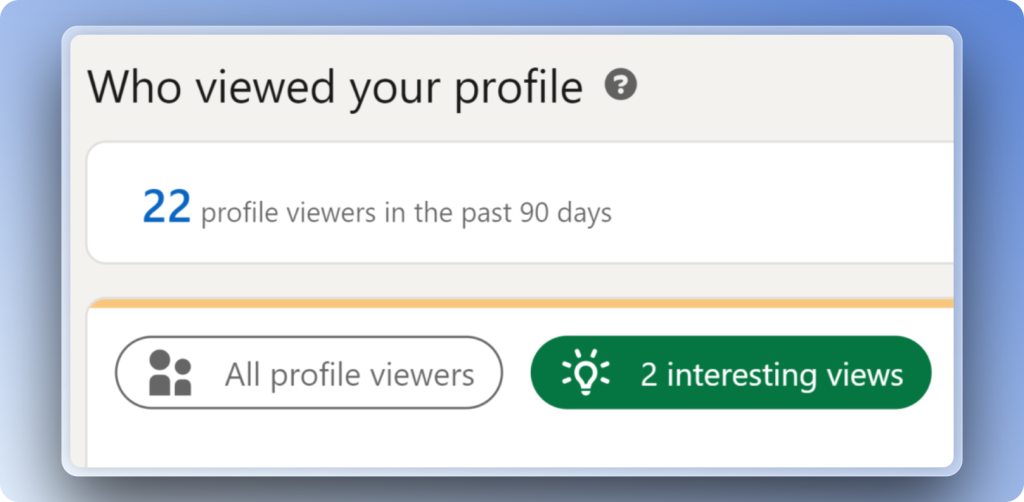
Task: Click the "2 interesting views" label text
Action: click(772, 375)
